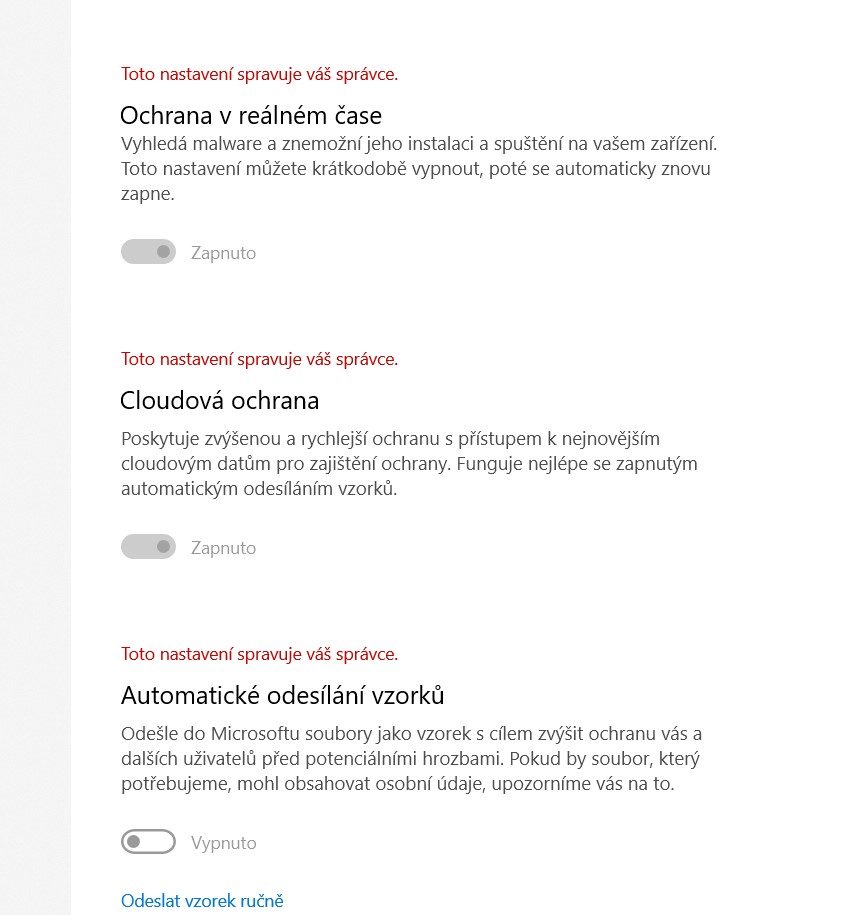Click the admin notice above Automatické odesílání vzorků
841x915 pixels.
pos(259,654)
